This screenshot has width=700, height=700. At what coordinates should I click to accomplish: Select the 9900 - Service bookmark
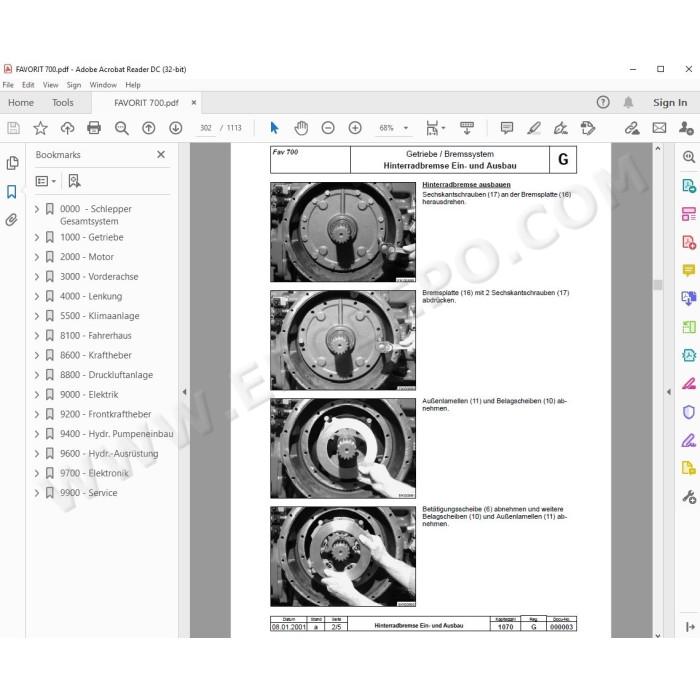[89, 492]
